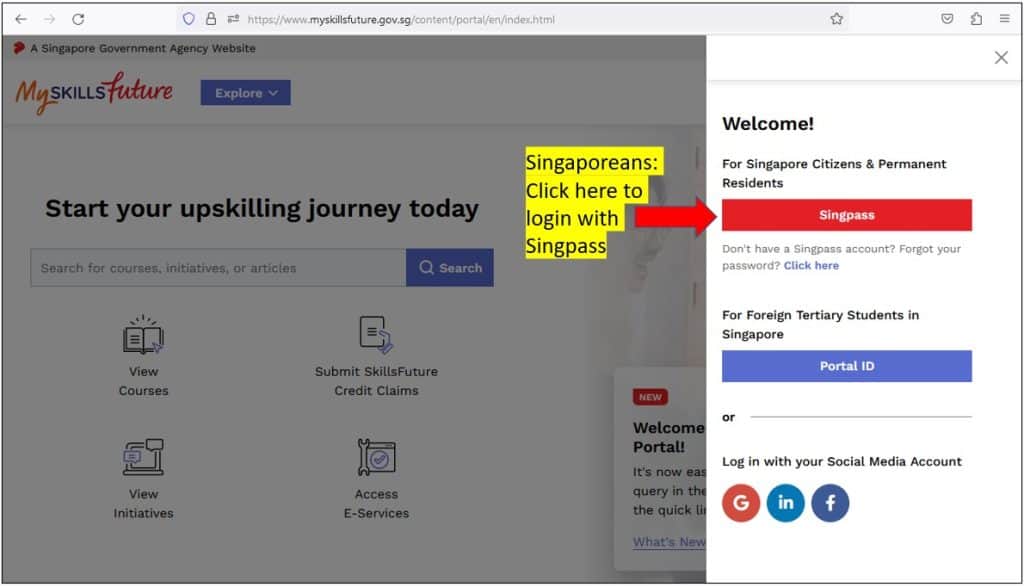Image resolution: width=1024 pixels, height=587 pixels.
Task: Expand the Explore dropdown menu
Action: click(246, 93)
